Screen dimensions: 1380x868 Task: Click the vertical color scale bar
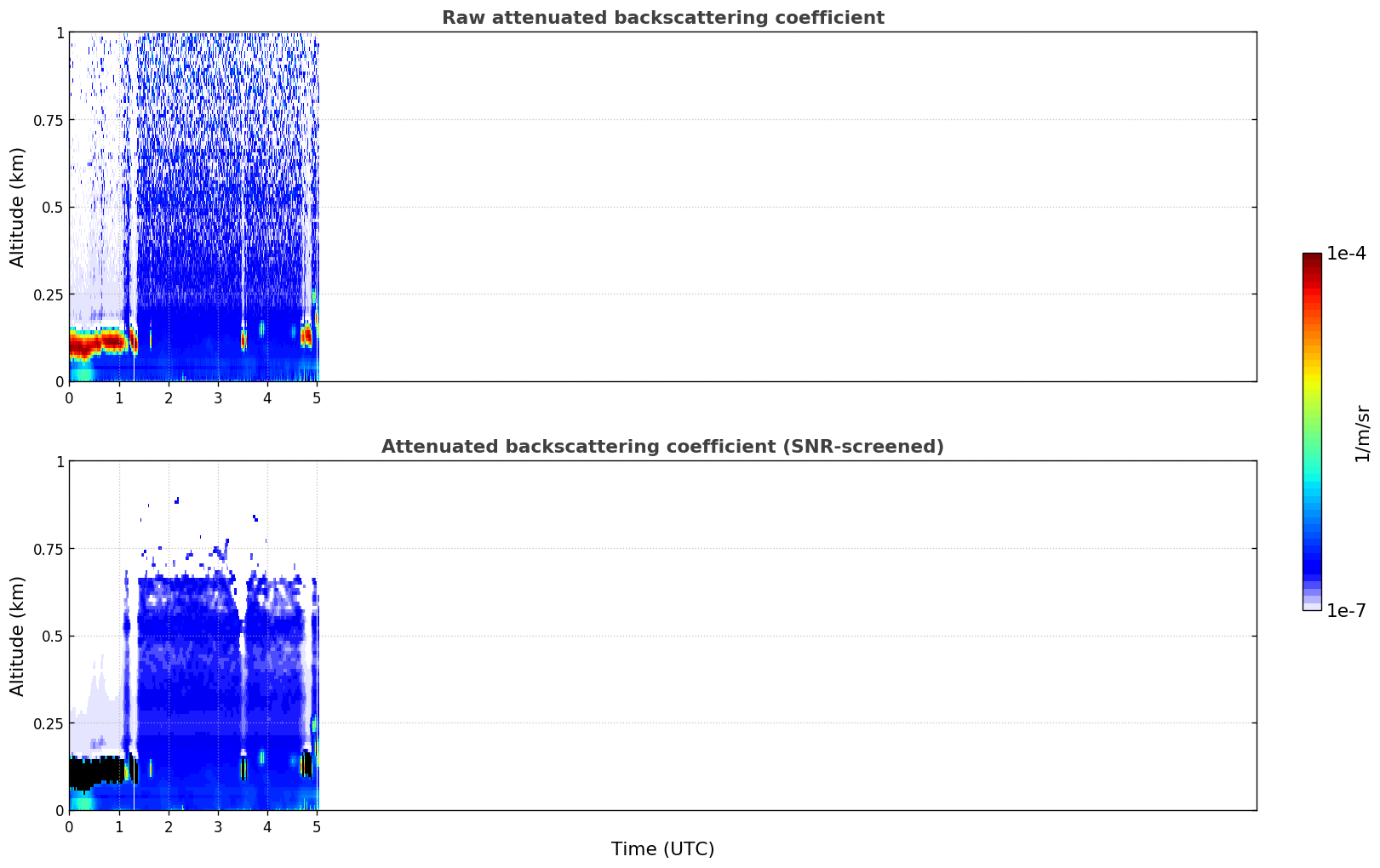tap(1312, 431)
